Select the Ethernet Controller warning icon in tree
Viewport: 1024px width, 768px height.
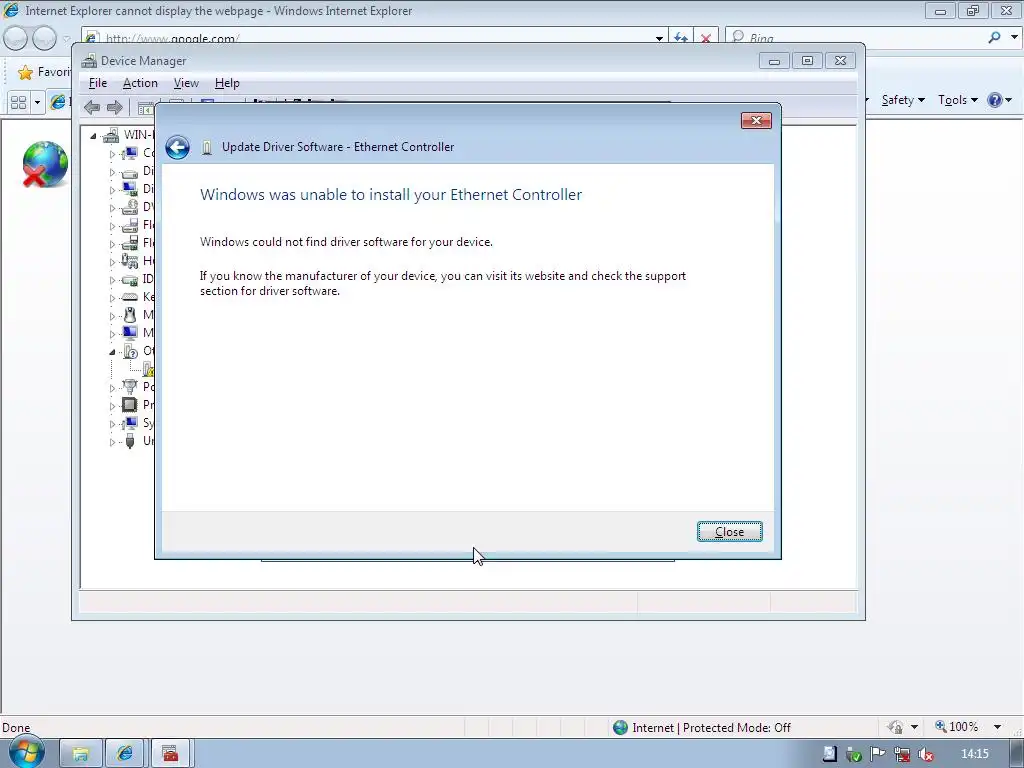coord(148,369)
